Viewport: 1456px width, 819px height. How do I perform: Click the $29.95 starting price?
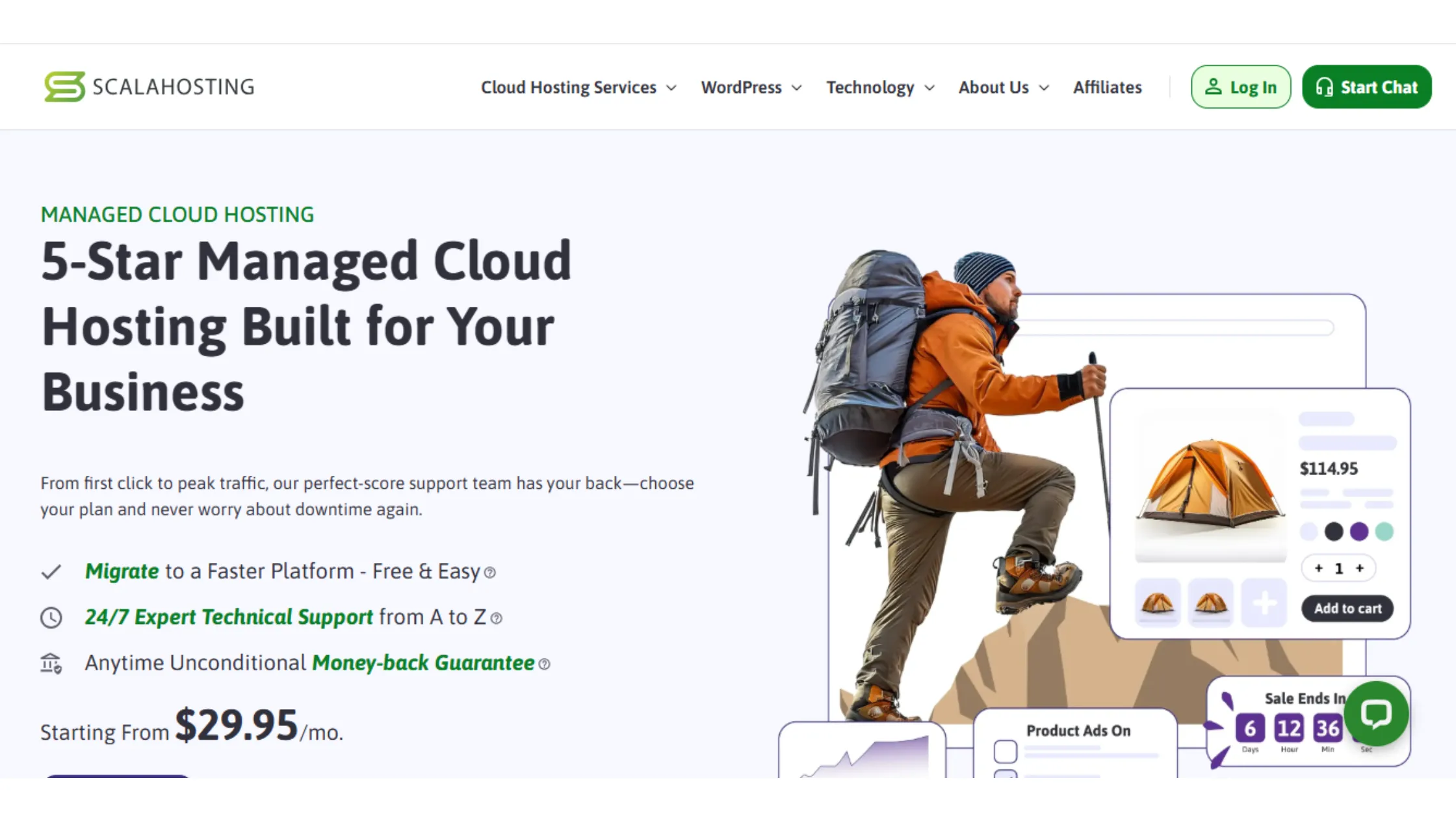[237, 725]
